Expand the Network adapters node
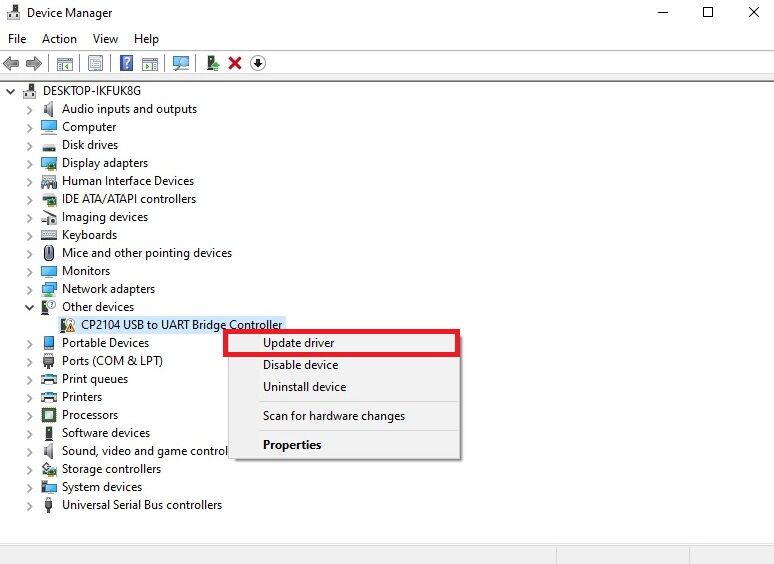This screenshot has height=564, width=774. click(30, 289)
